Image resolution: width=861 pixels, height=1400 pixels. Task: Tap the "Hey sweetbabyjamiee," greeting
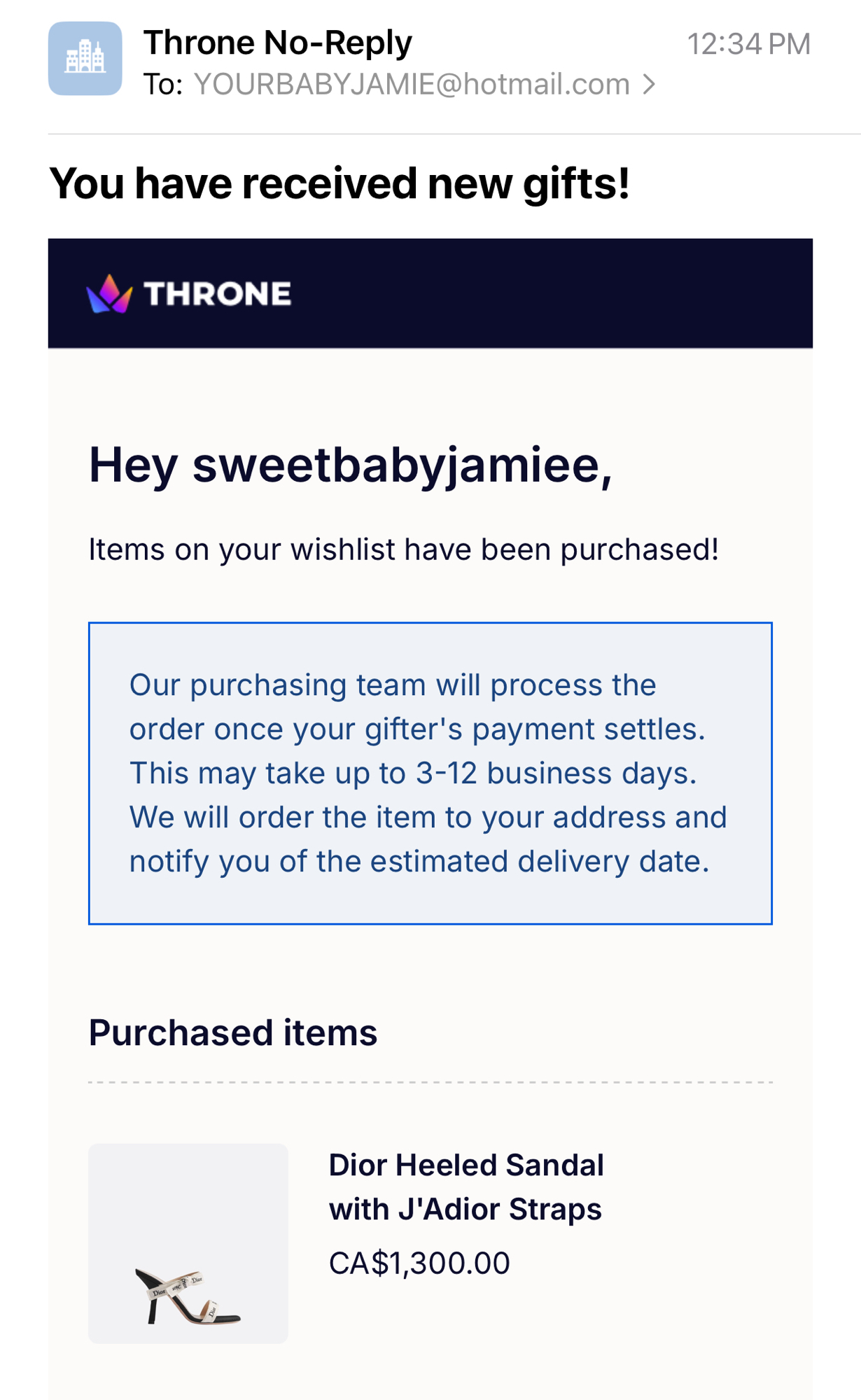(350, 465)
